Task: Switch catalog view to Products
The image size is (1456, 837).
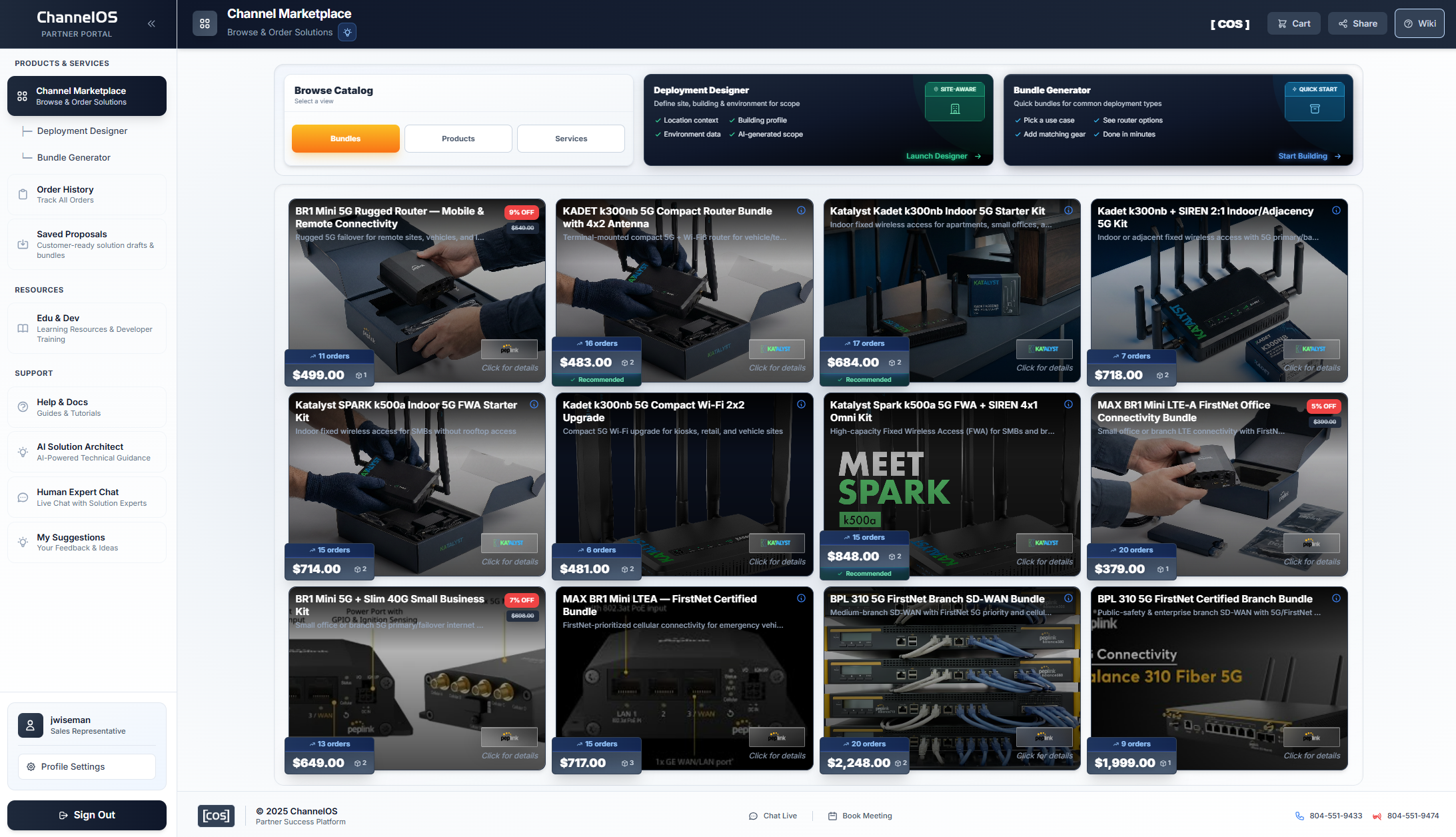Action: pos(458,138)
